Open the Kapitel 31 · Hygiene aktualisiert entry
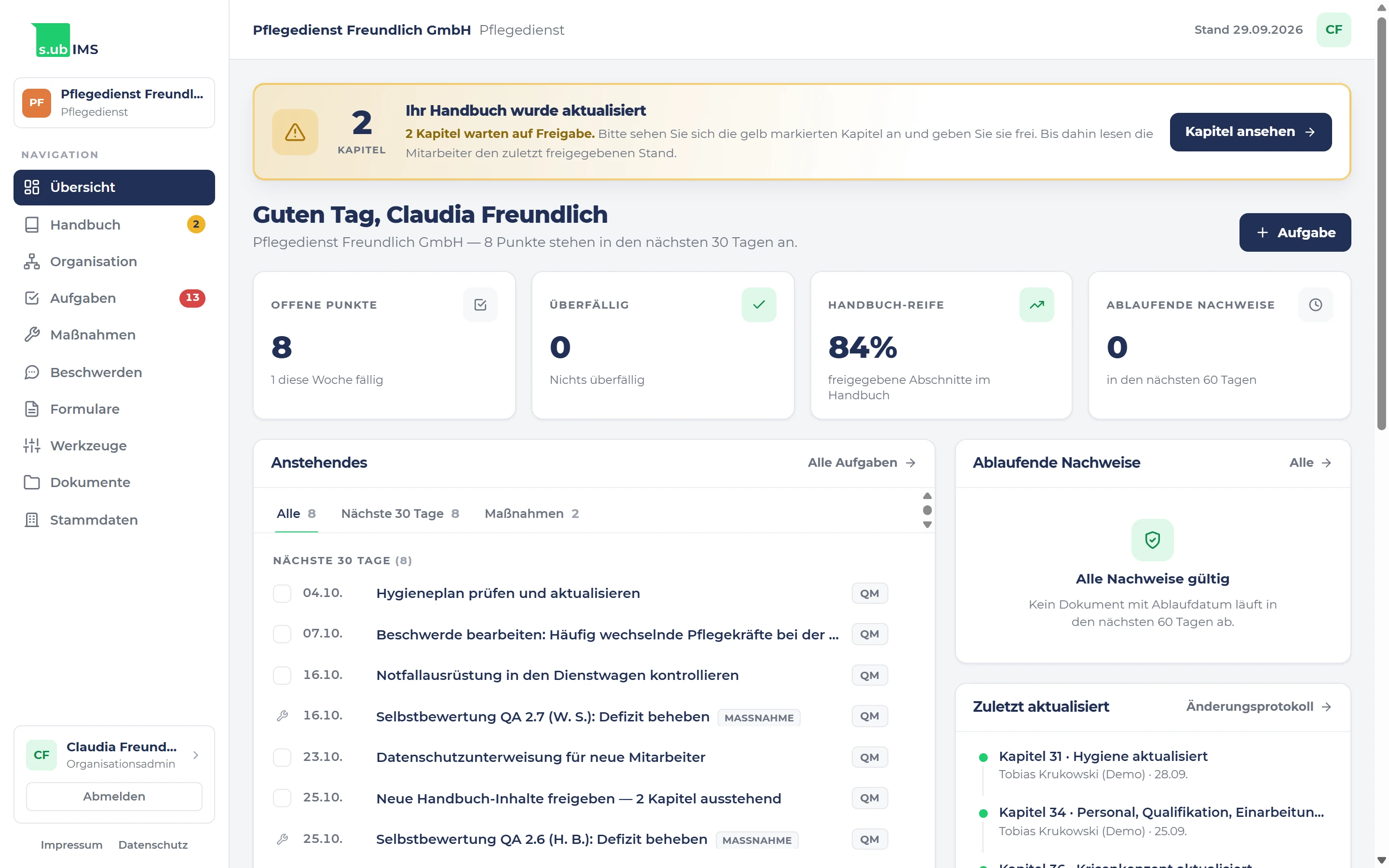 (x=1103, y=757)
